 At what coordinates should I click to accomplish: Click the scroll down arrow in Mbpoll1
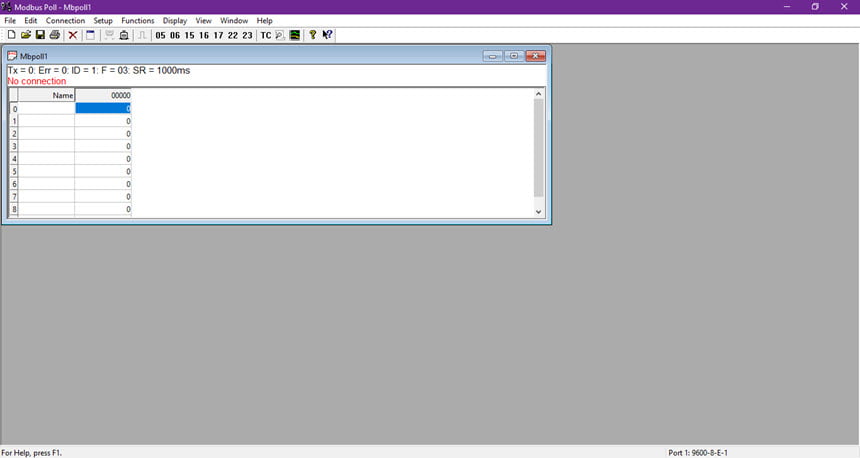click(539, 212)
